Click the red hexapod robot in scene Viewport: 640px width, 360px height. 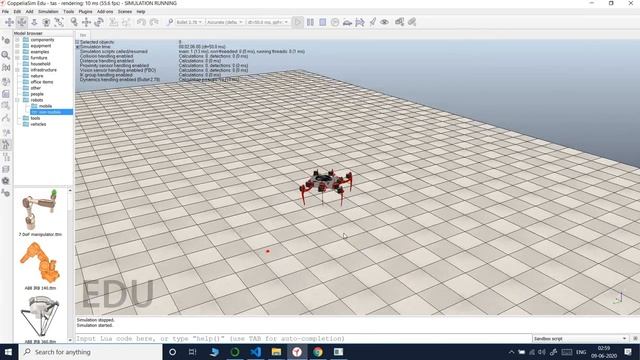[x=326, y=186]
